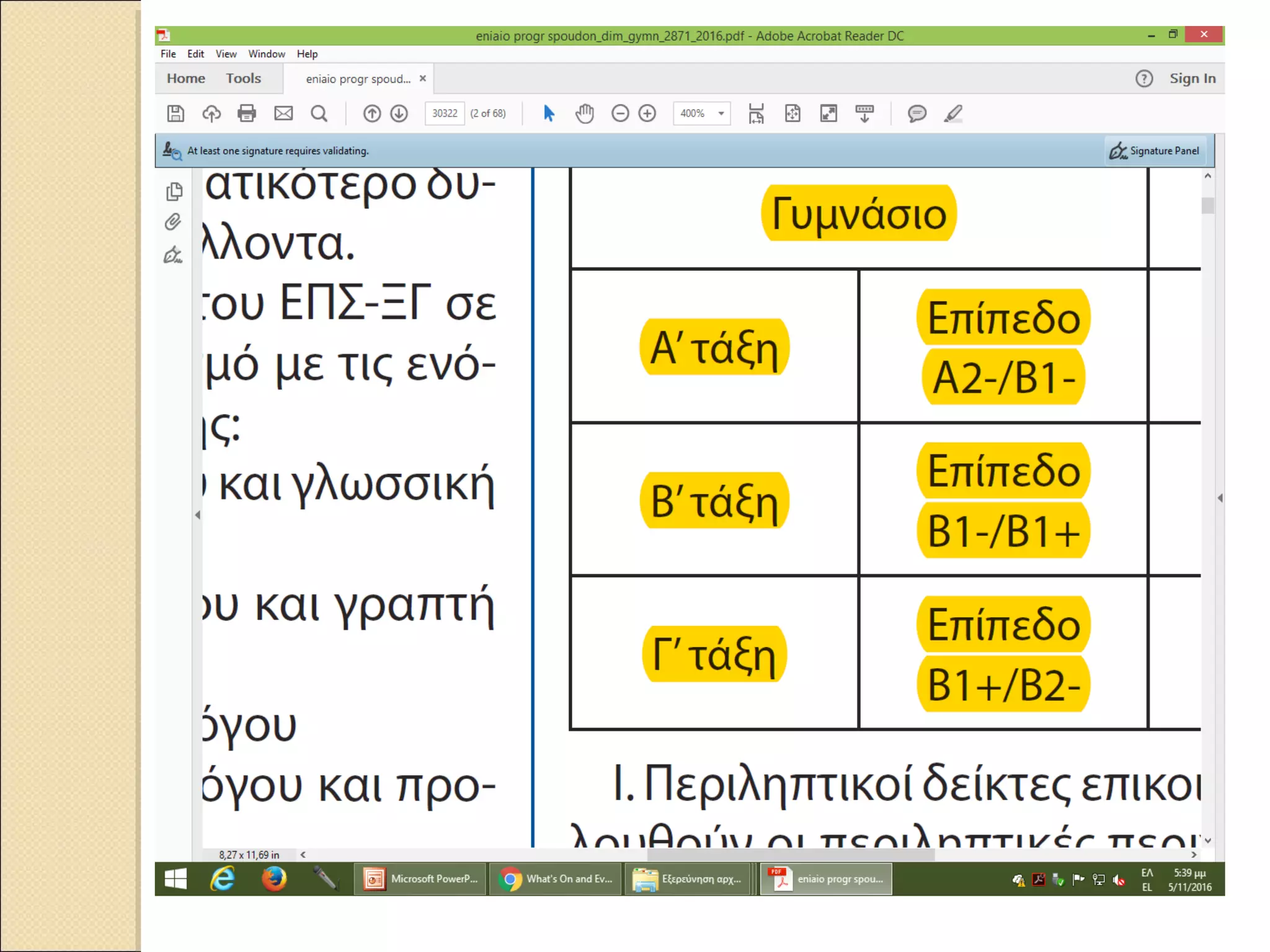Open Attachments paperclip panel in sidebar

coord(174,222)
